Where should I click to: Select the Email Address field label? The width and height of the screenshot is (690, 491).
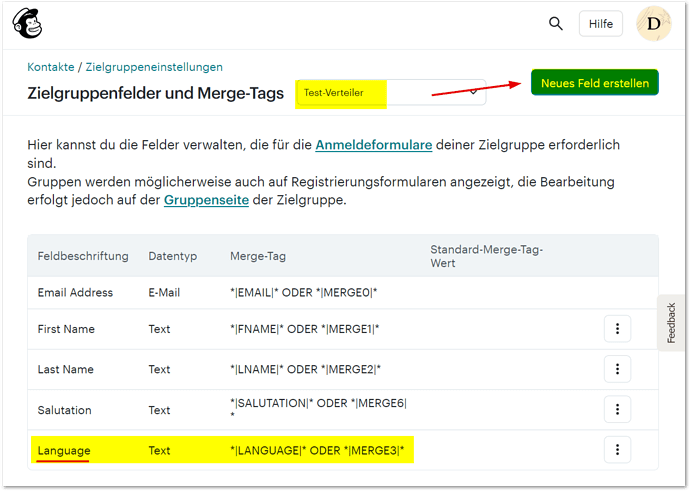(75, 293)
